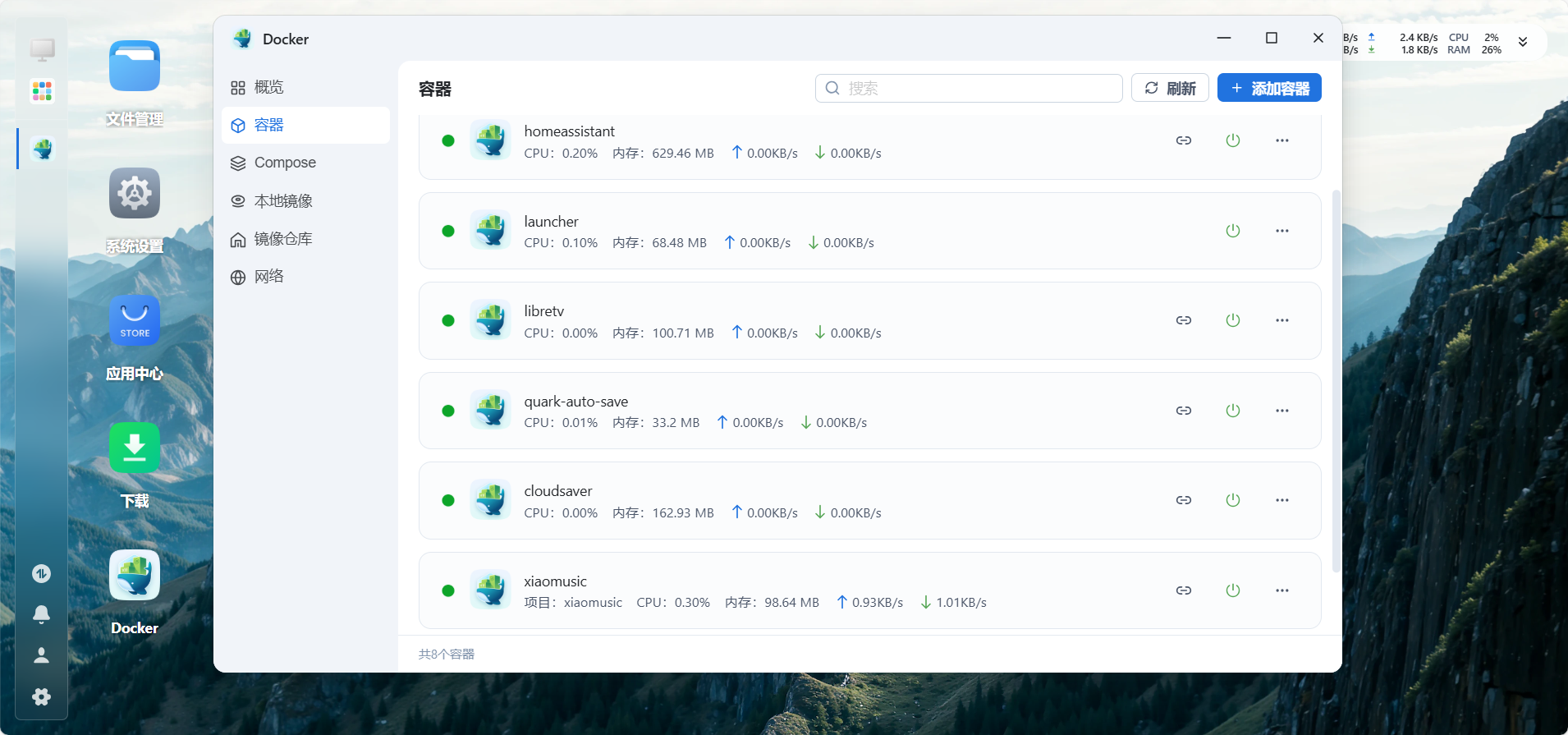Open the activity monitor icon in dock
1568x735 pixels.
point(42,573)
